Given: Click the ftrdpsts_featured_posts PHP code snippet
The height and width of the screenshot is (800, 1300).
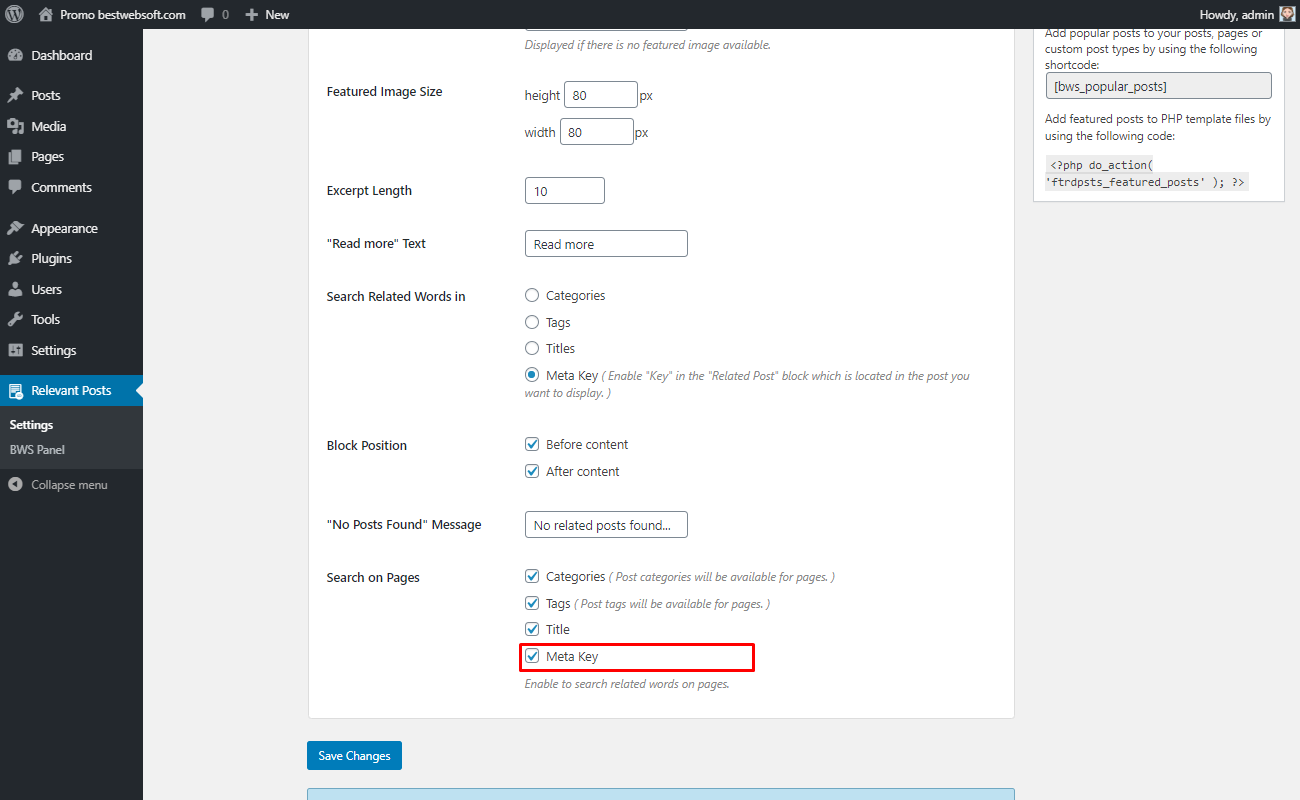Looking at the screenshot, I should click(1146, 174).
